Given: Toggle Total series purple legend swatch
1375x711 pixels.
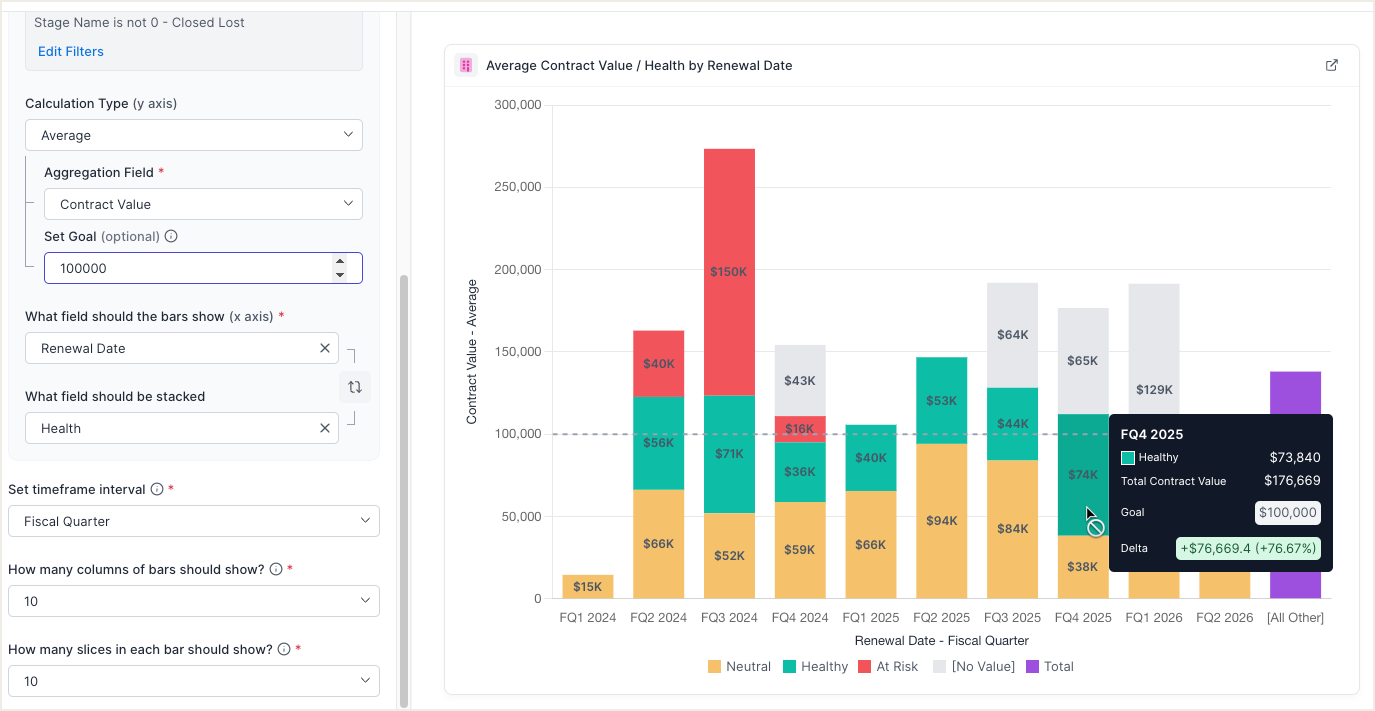Looking at the screenshot, I should click(1033, 667).
